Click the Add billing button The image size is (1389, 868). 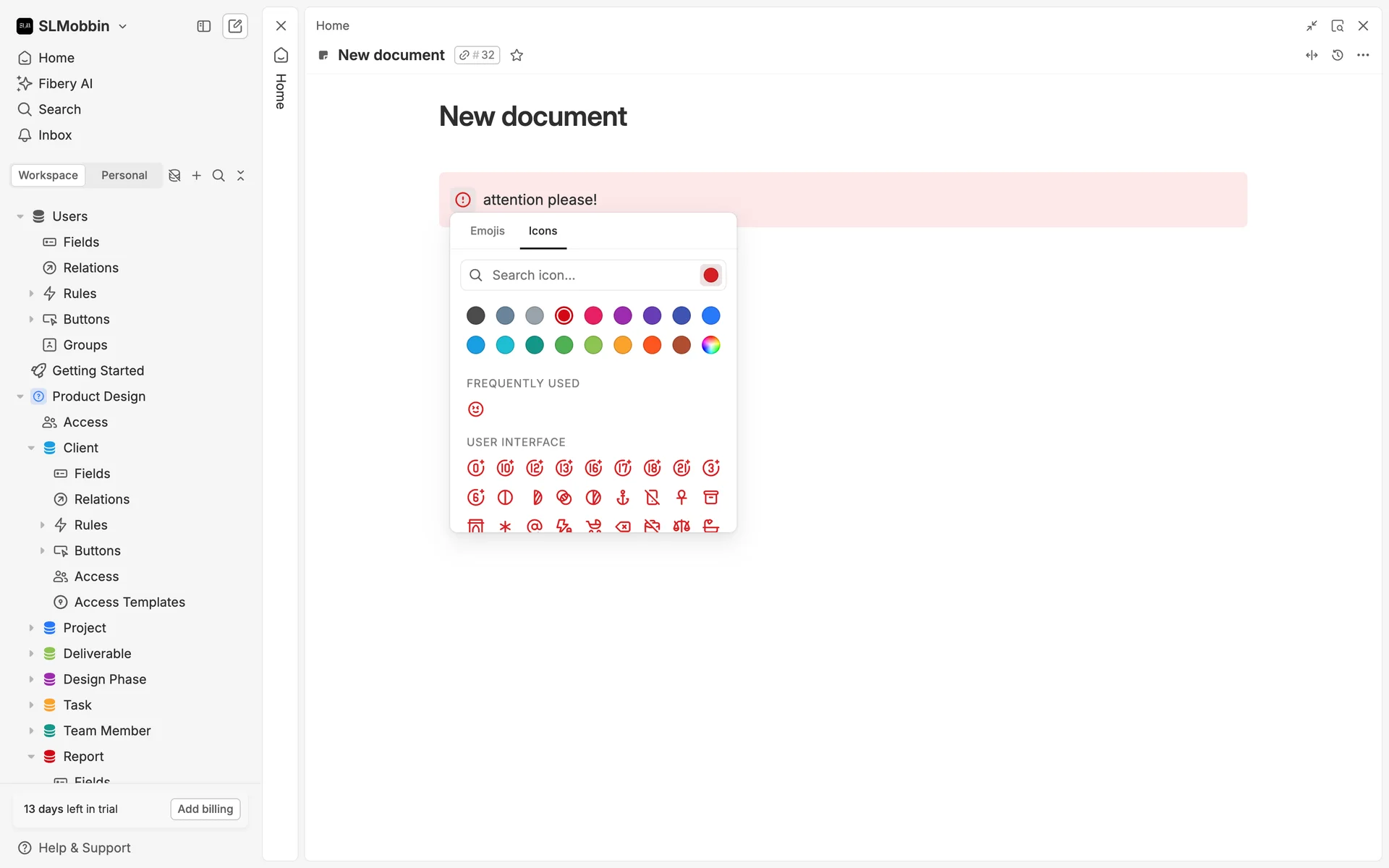pyautogui.click(x=205, y=809)
